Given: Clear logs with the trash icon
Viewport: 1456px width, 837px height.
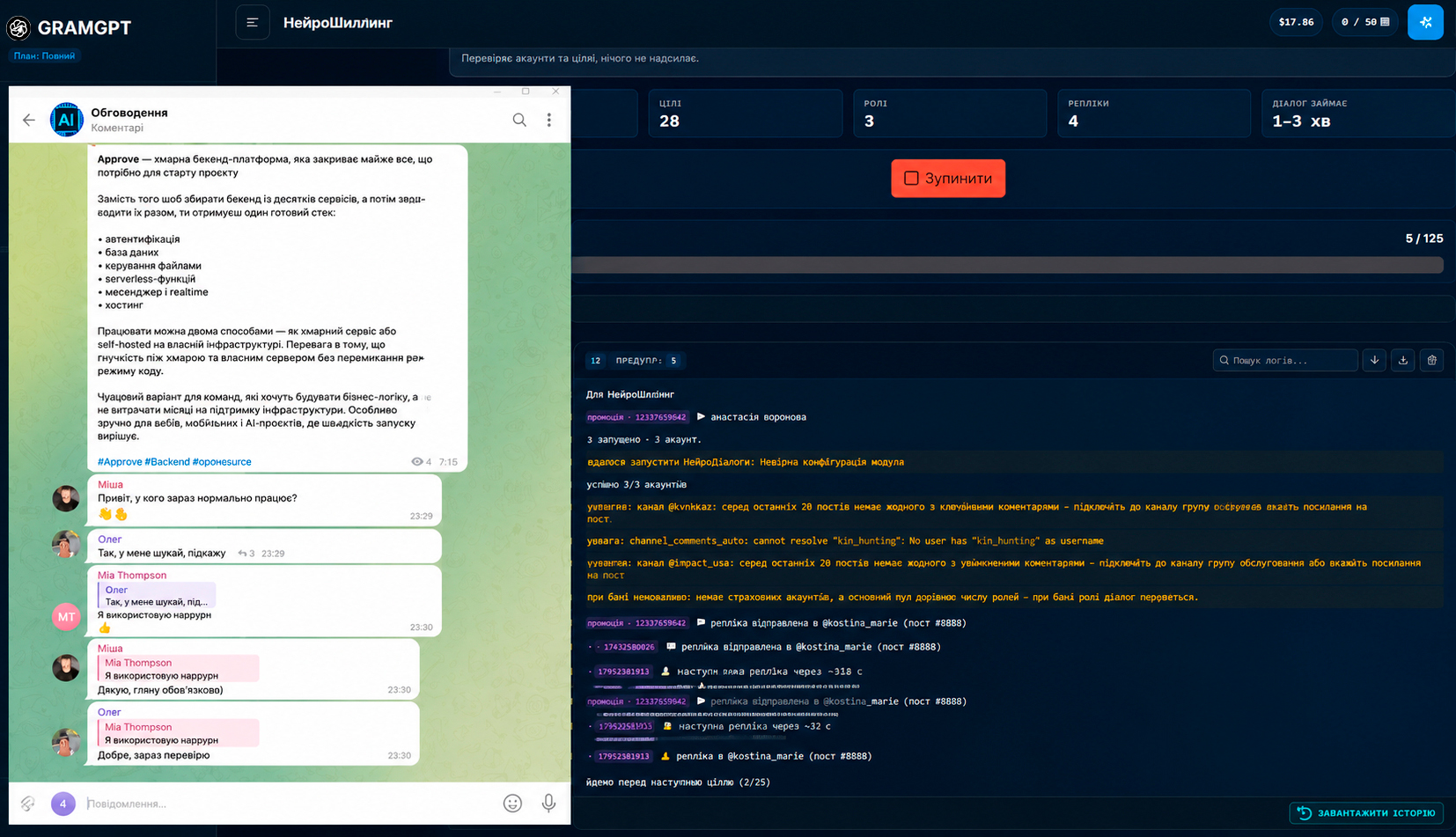Looking at the screenshot, I should click(x=1432, y=360).
